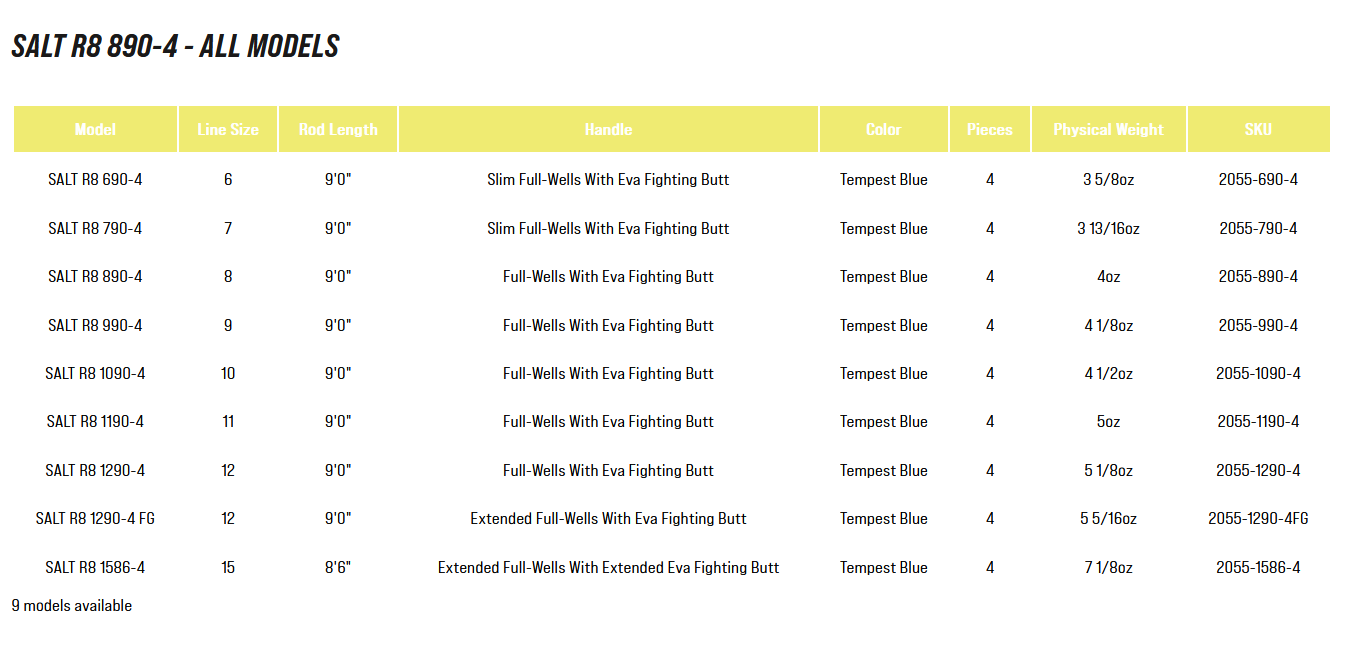The image size is (1349, 671).
Task: Click the Handle column header
Action: [608, 130]
